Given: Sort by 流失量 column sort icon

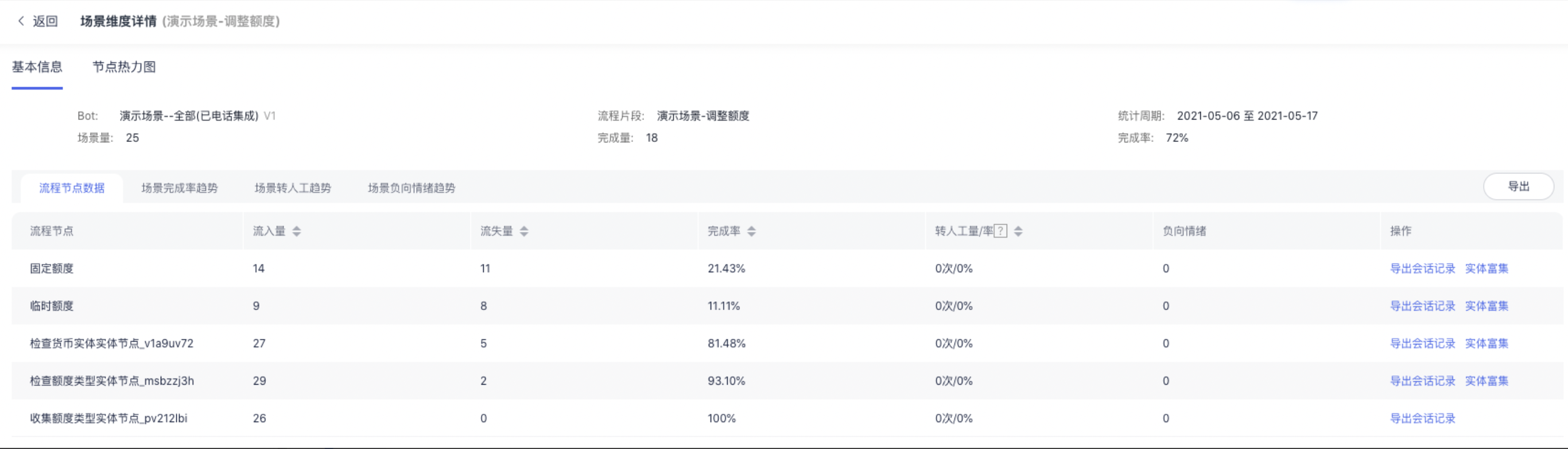Looking at the screenshot, I should coord(524,231).
